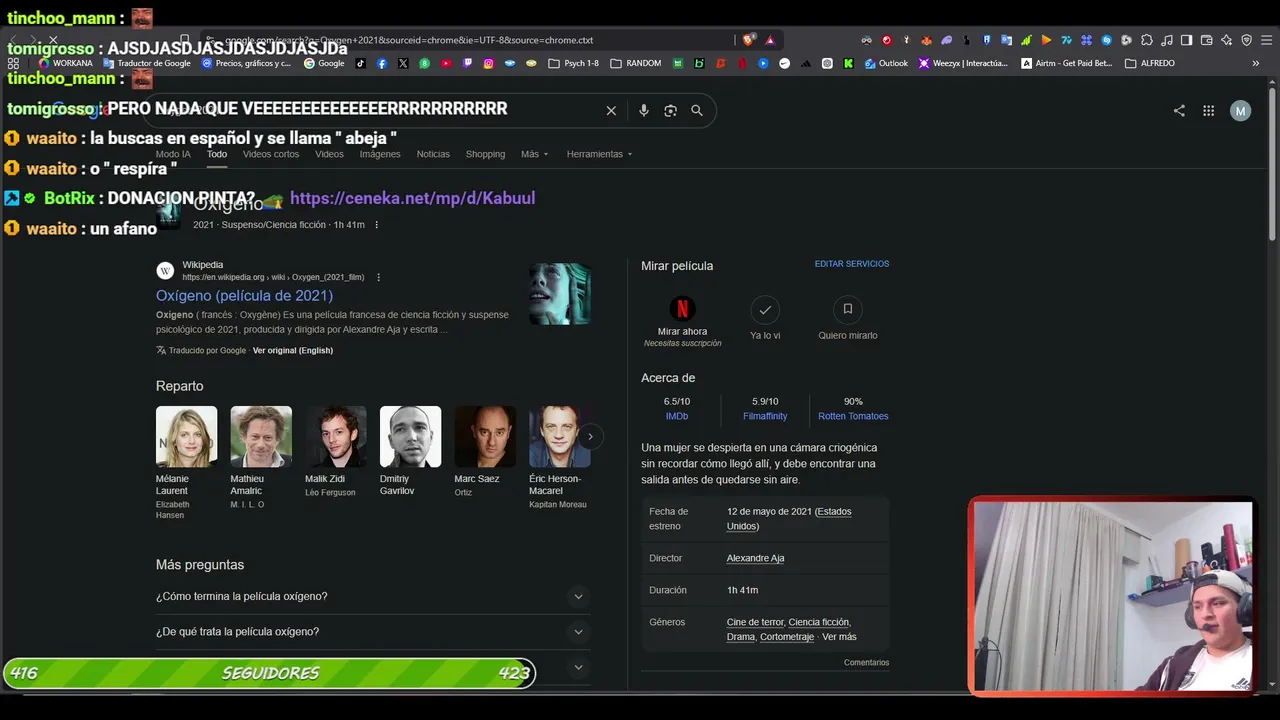Open the Filmaffinity rating link

[765, 416]
